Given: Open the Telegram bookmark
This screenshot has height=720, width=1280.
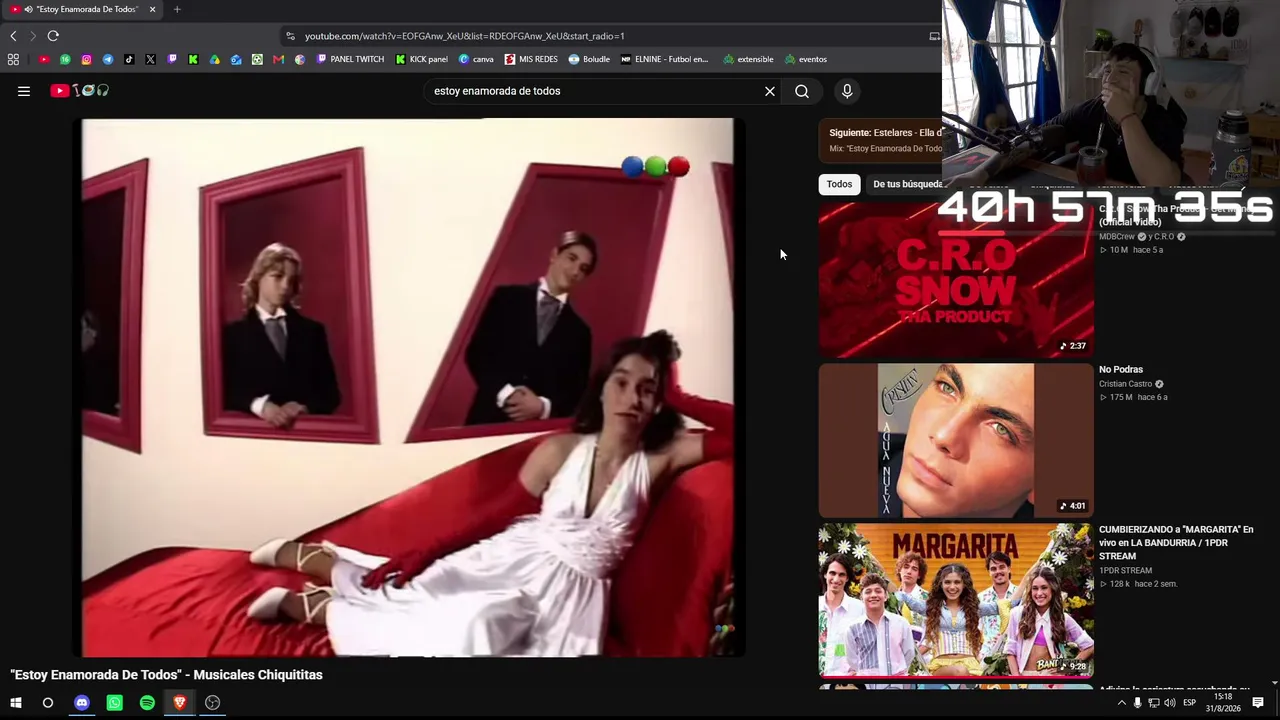Looking at the screenshot, I should pyautogui.click(x=108, y=59).
